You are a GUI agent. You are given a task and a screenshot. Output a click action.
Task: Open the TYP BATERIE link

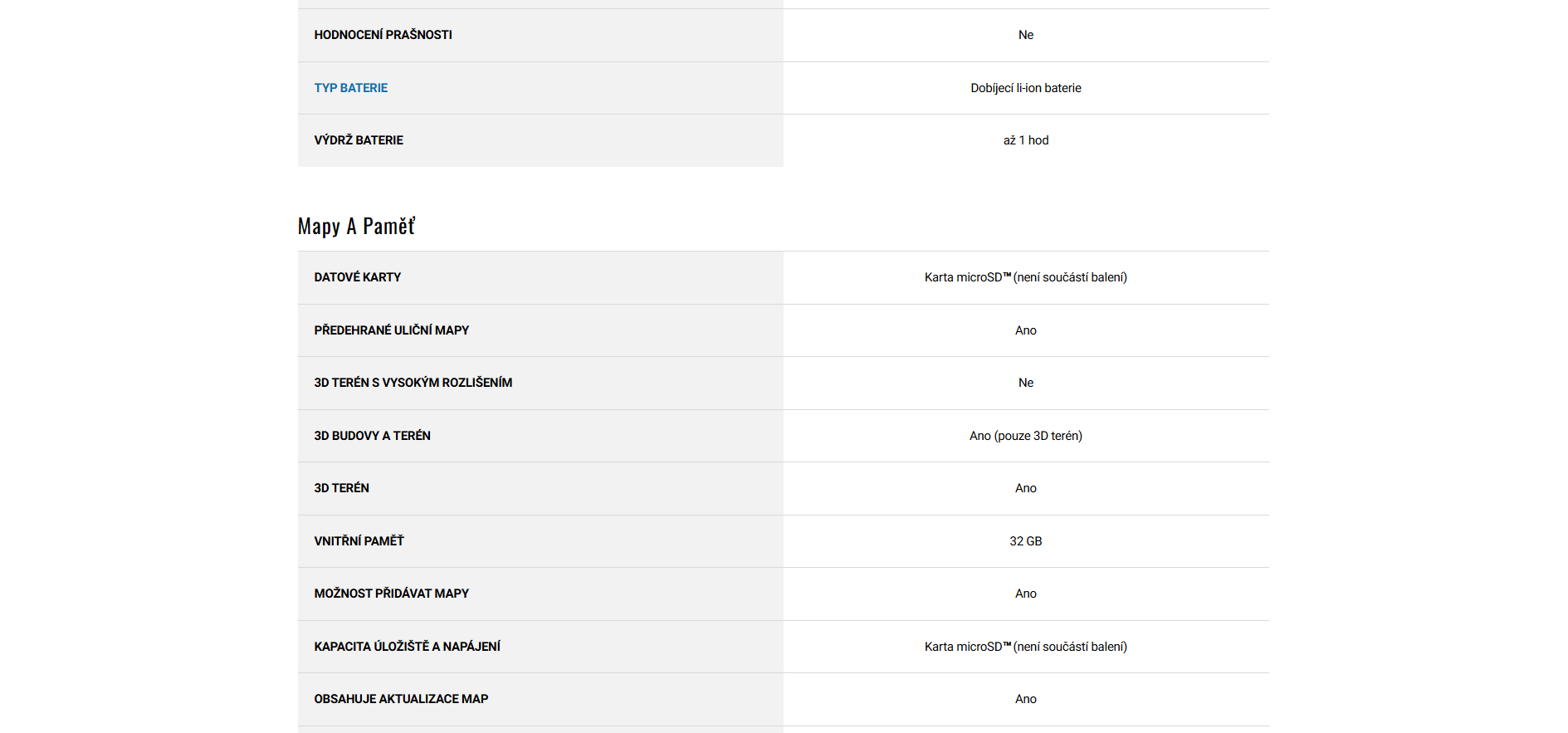coord(350,88)
